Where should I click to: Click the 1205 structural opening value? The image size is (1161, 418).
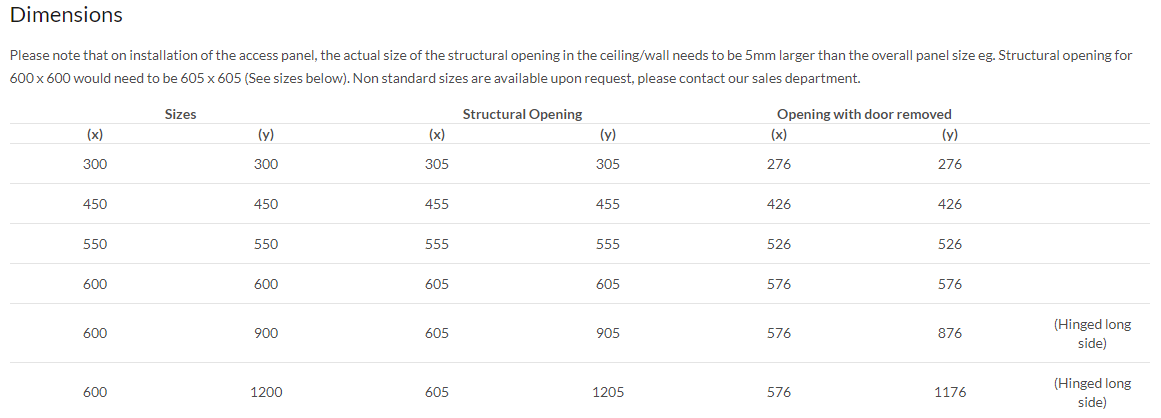[x=608, y=393]
